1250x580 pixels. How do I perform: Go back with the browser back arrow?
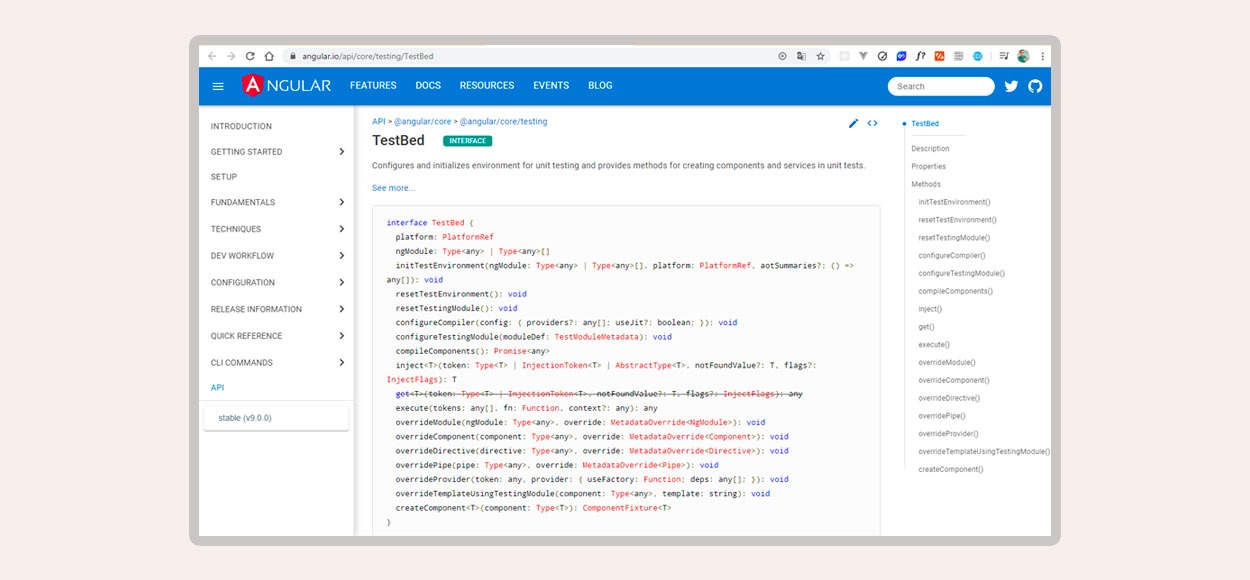[x=212, y=56]
